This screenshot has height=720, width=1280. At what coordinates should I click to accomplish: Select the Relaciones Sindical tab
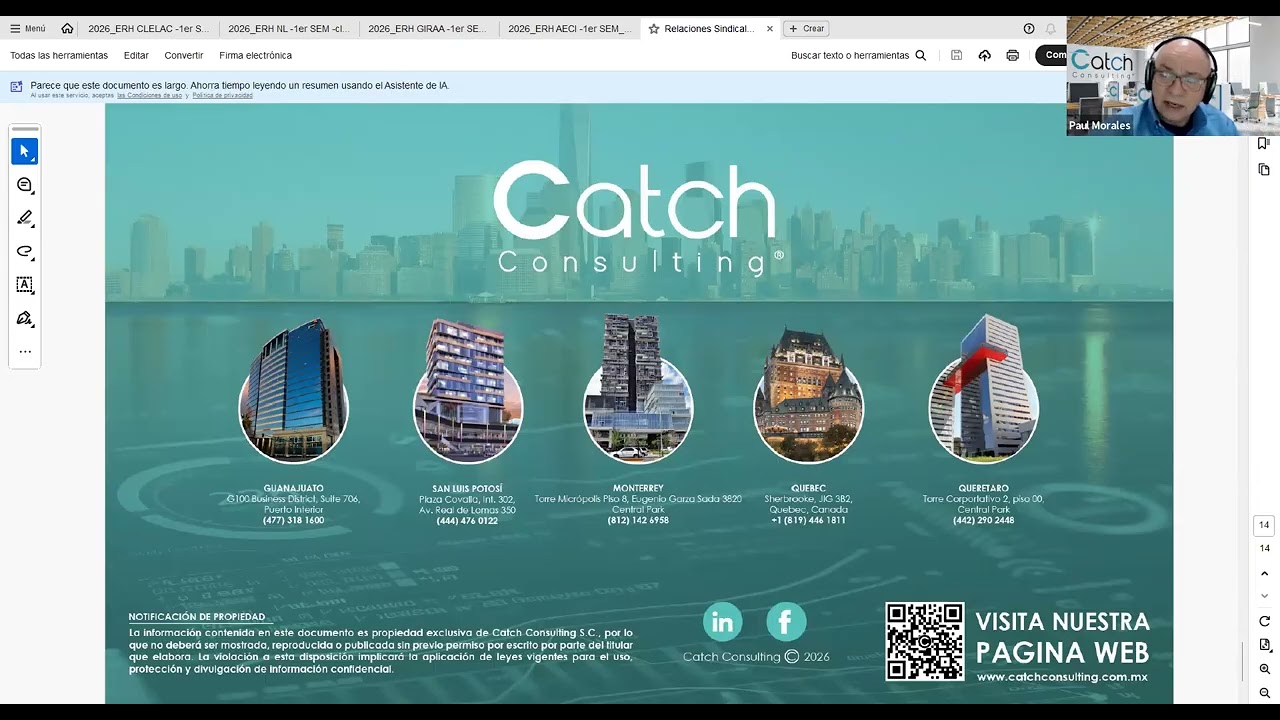(x=709, y=29)
